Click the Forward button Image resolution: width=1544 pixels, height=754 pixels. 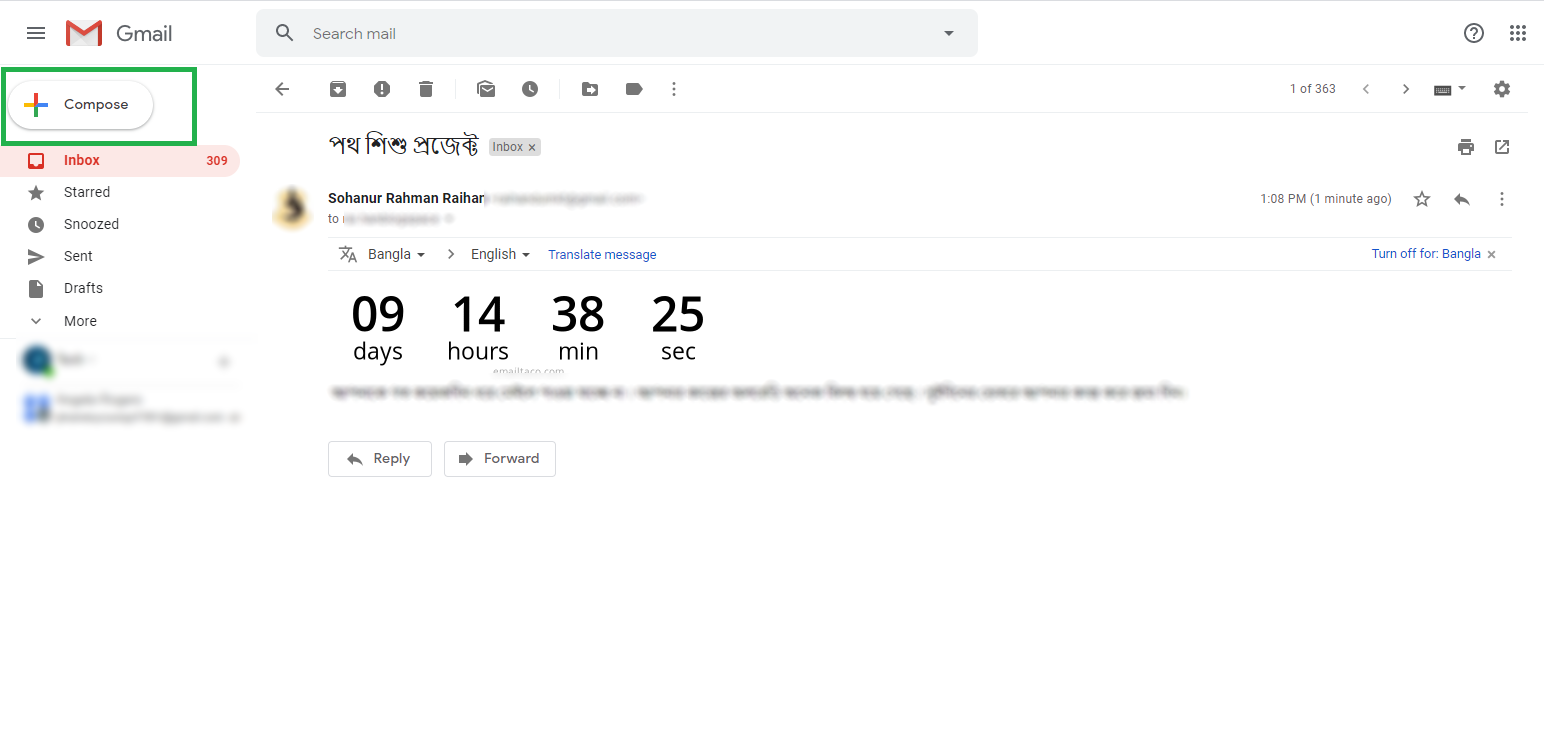(x=500, y=459)
